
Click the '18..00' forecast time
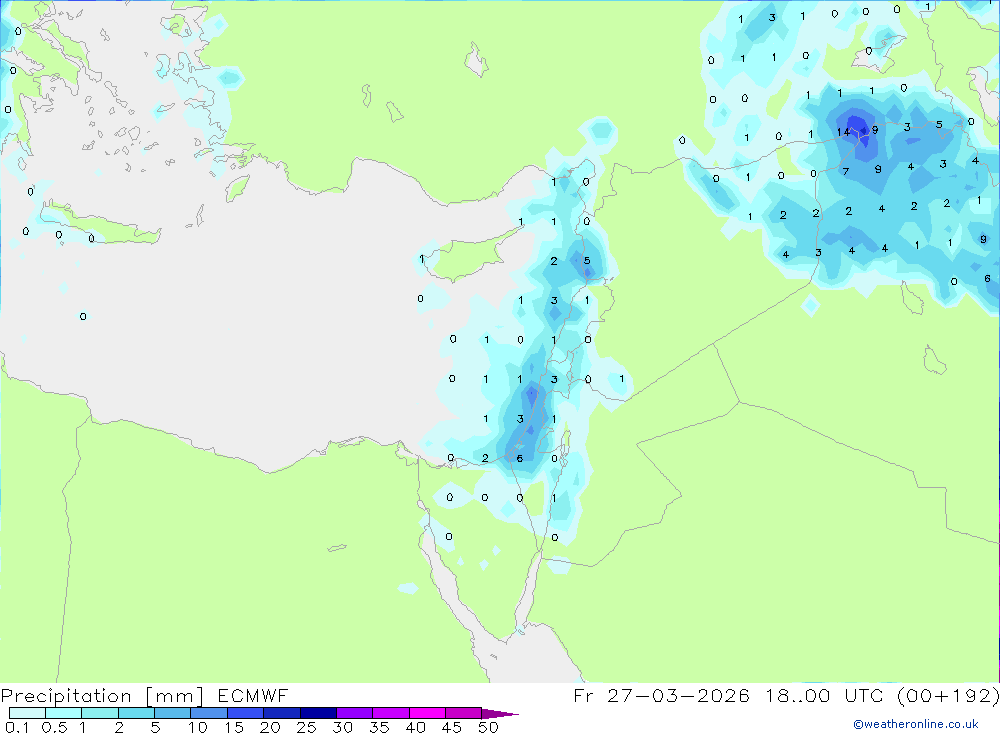click(x=798, y=695)
